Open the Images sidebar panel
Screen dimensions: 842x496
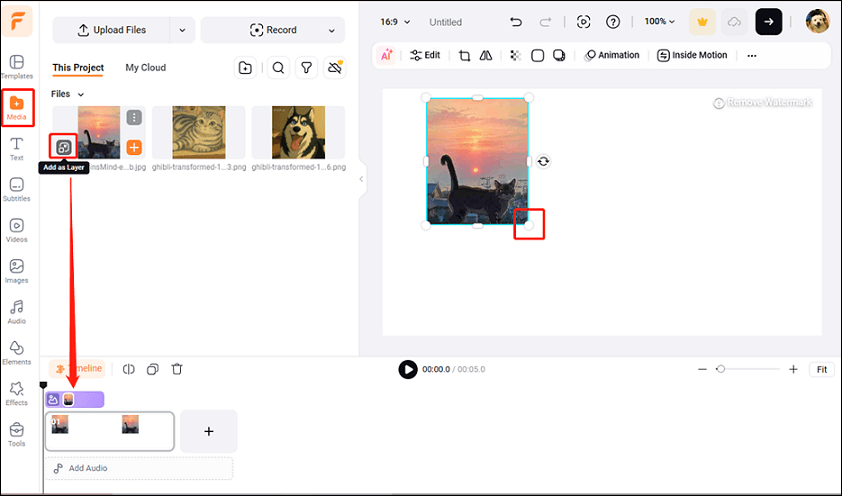click(x=17, y=272)
